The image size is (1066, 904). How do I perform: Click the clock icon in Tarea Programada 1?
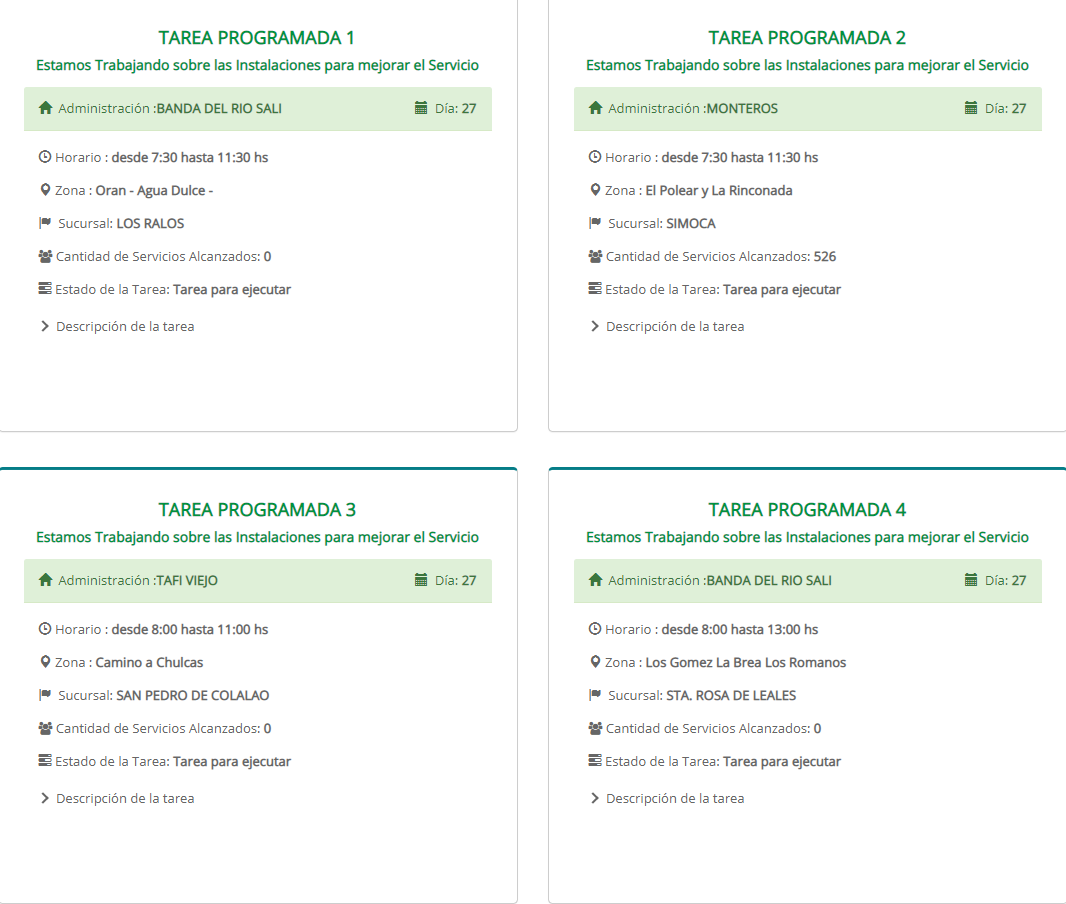coord(45,157)
